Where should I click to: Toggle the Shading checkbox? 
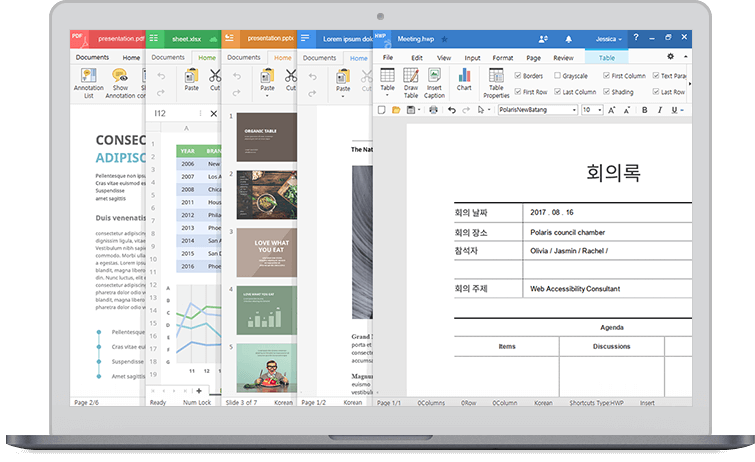(x=605, y=92)
